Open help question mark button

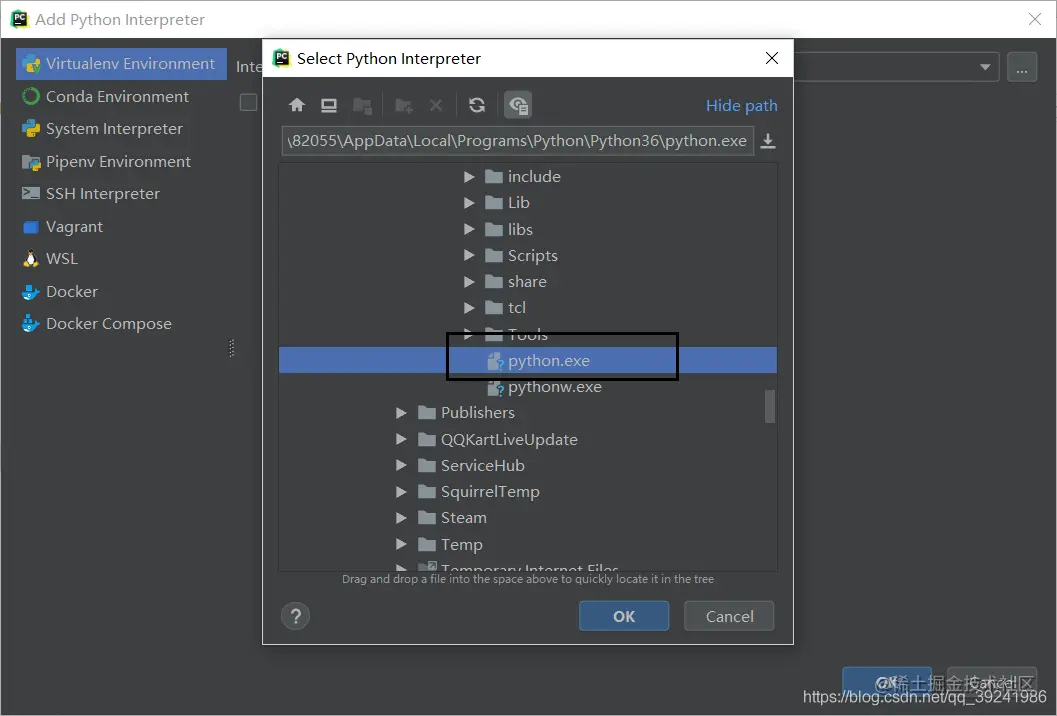[295, 616]
